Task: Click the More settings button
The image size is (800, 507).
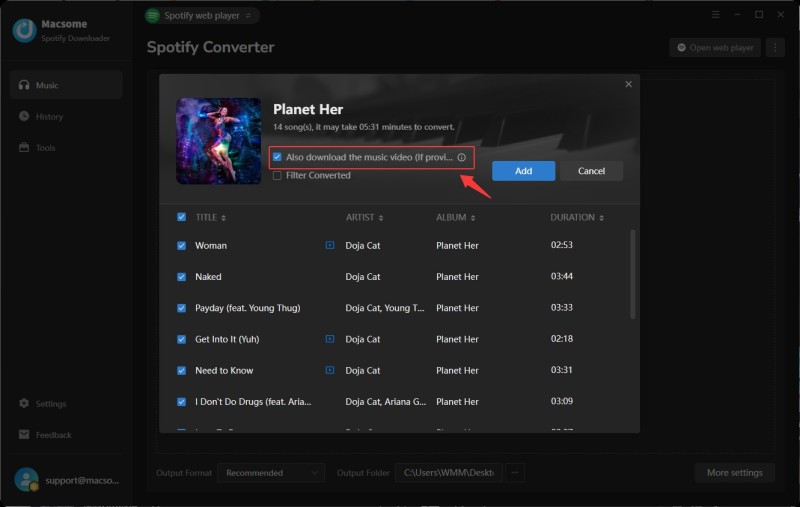Action: 735,473
